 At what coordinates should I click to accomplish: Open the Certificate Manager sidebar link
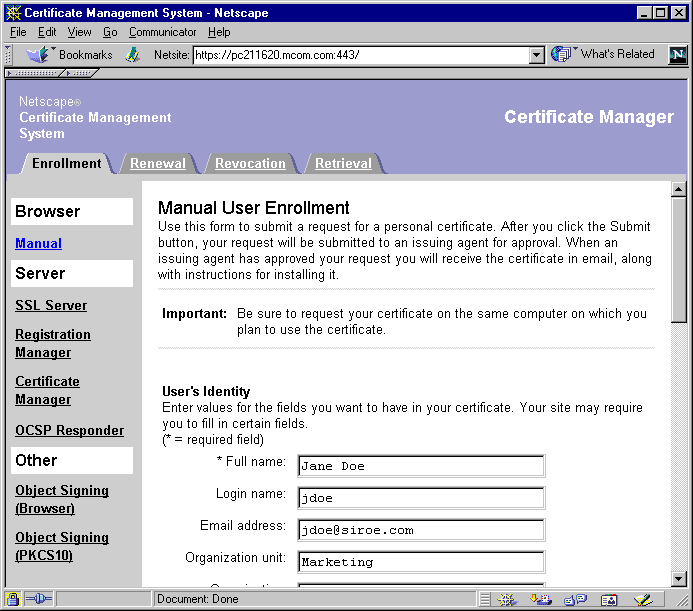47,390
